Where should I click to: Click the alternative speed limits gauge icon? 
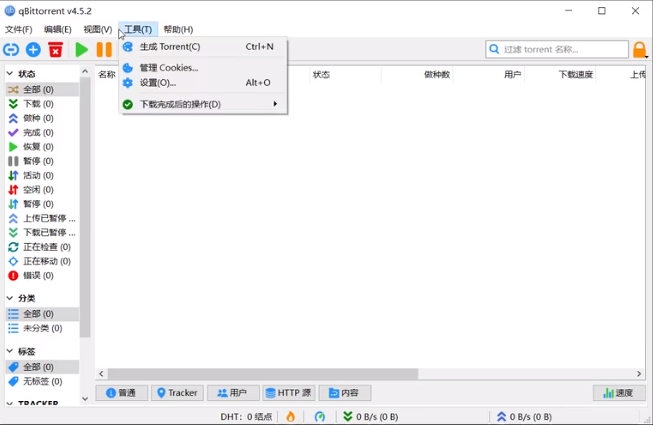click(x=319, y=416)
